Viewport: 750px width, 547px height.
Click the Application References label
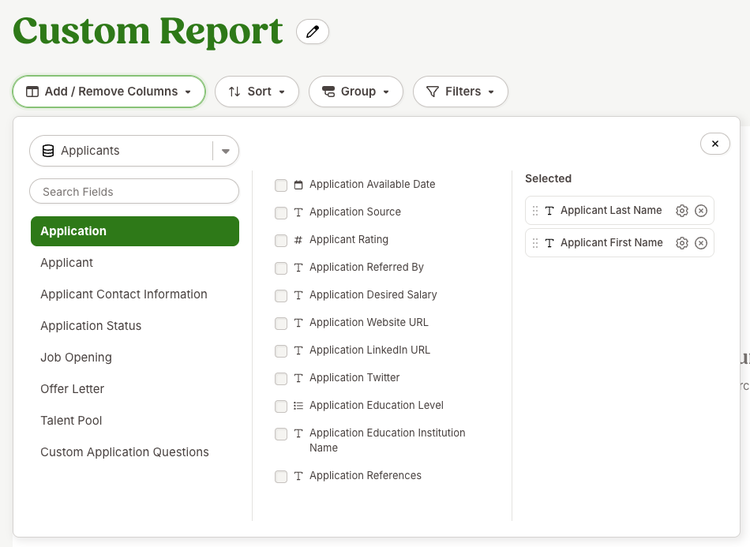click(x=365, y=475)
